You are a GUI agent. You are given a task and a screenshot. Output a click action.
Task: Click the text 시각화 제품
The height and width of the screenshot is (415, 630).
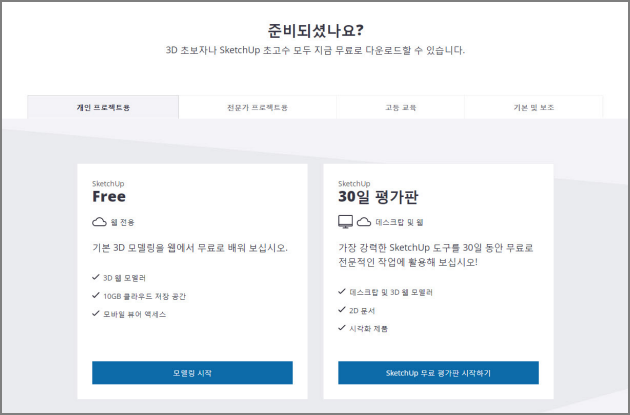368,329
